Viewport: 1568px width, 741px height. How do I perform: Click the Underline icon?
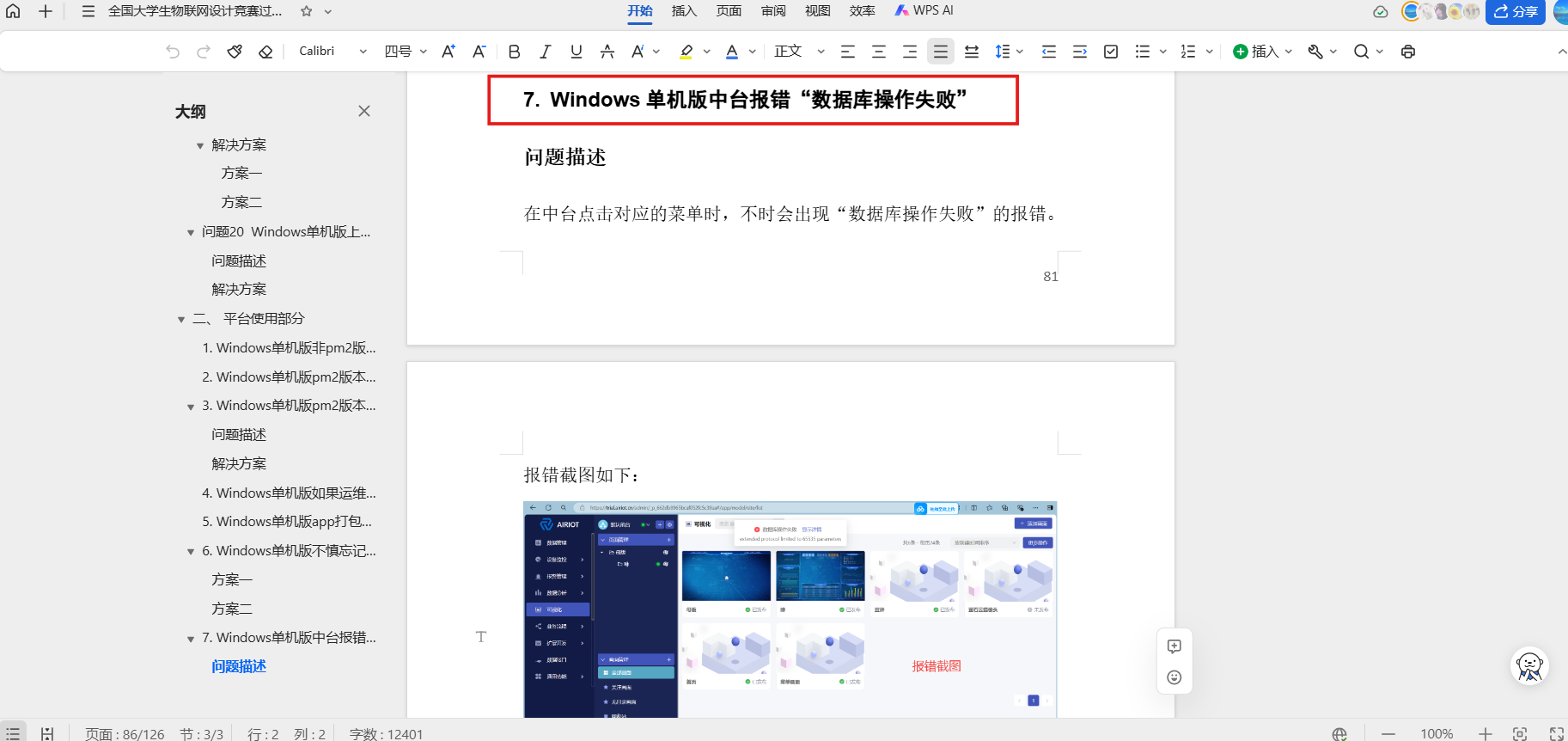click(576, 52)
